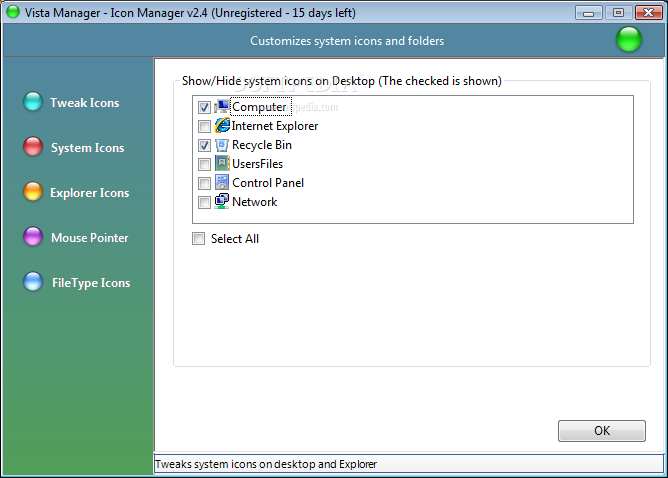Close the Icon Manager window
This screenshot has height=478, width=668.
coord(648,13)
